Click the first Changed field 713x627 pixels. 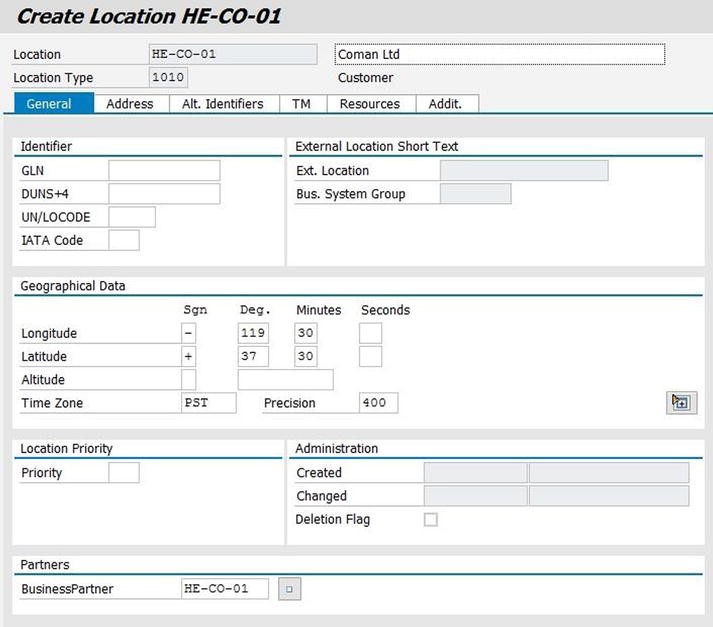pyautogui.click(x=475, y=496)
